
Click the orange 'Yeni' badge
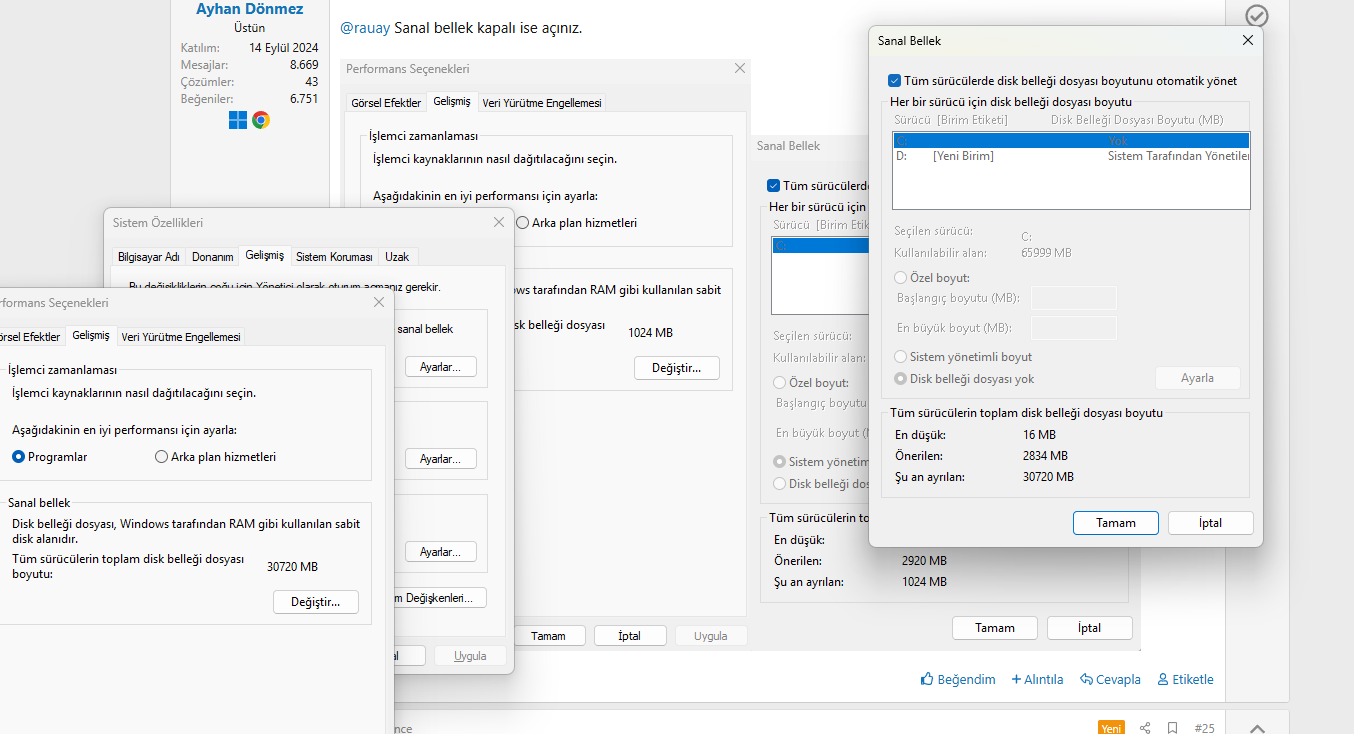point(1111,728)
